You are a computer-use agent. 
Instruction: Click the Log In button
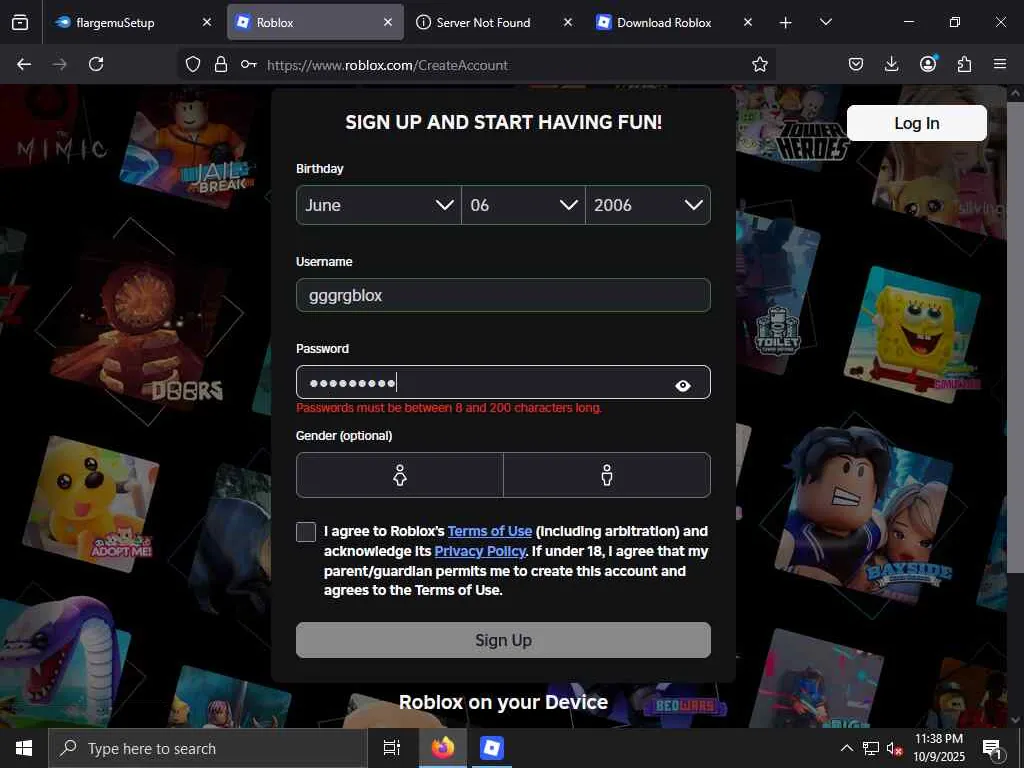916,123
